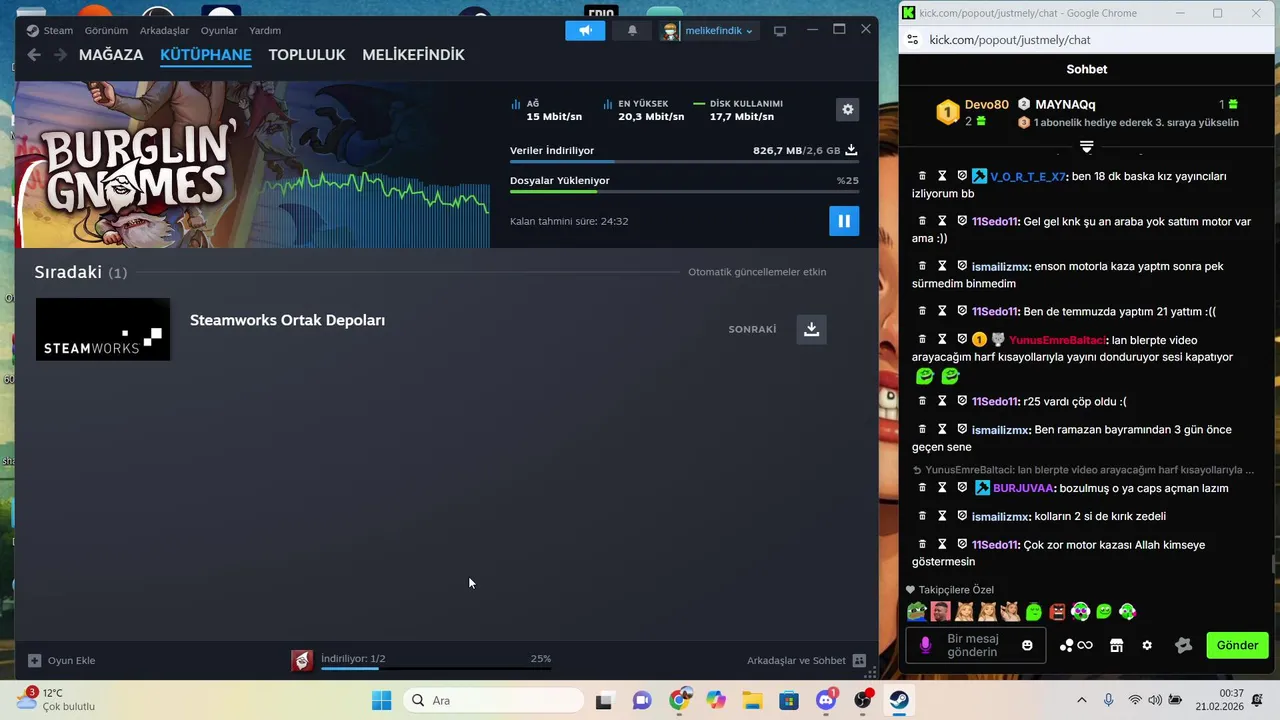1280x720 pixels.
Task: Open the Steam menu
Action: click(50, 31)
